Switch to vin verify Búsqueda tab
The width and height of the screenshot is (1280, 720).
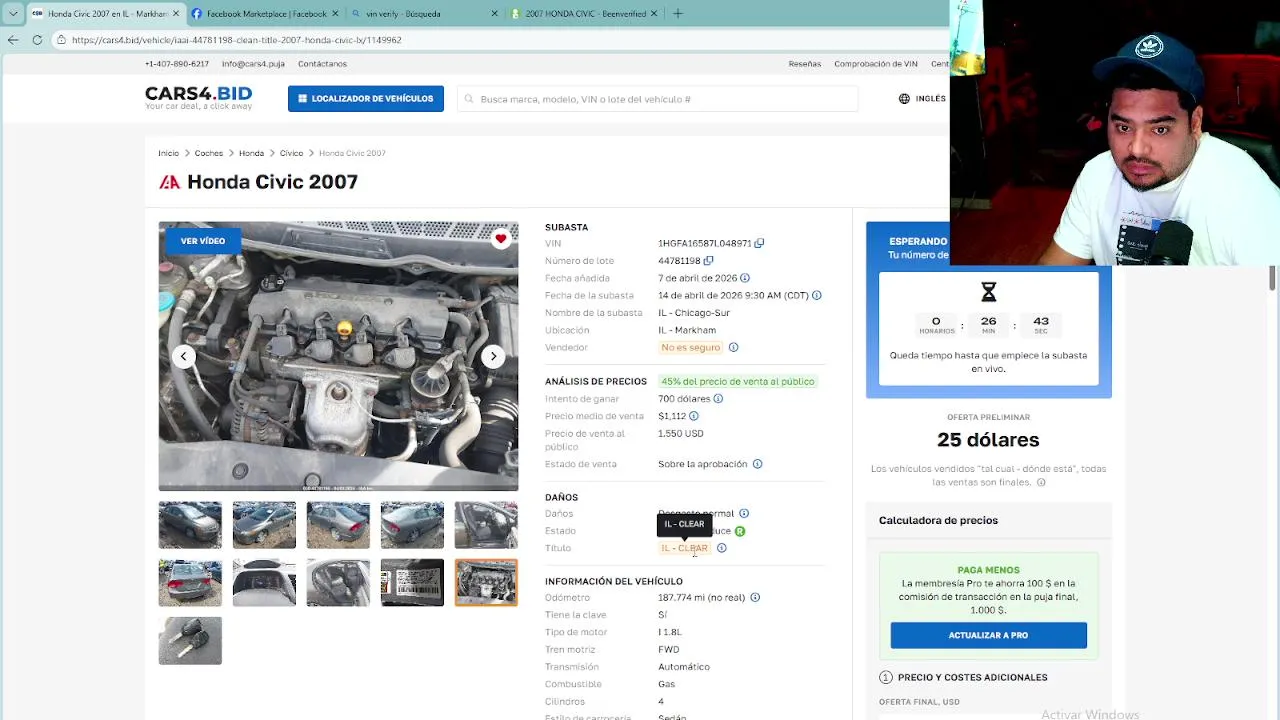[x=424, y=14]
